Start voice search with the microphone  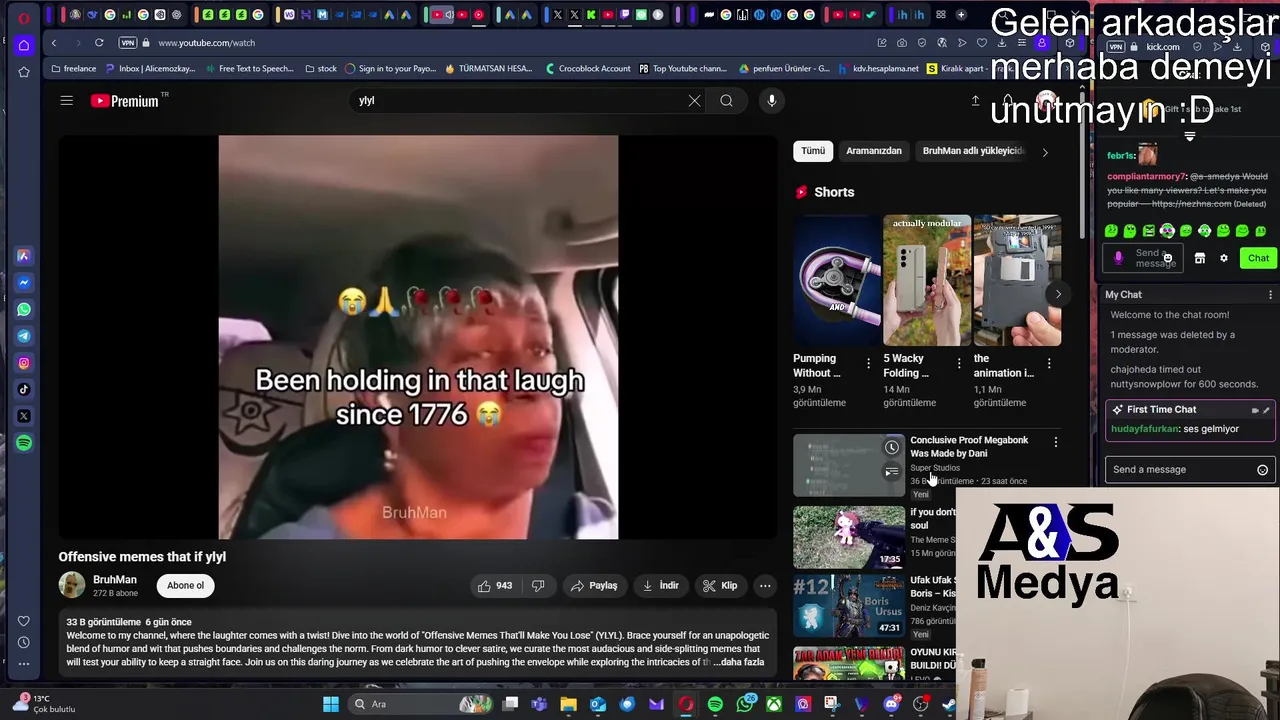[771, 100]
